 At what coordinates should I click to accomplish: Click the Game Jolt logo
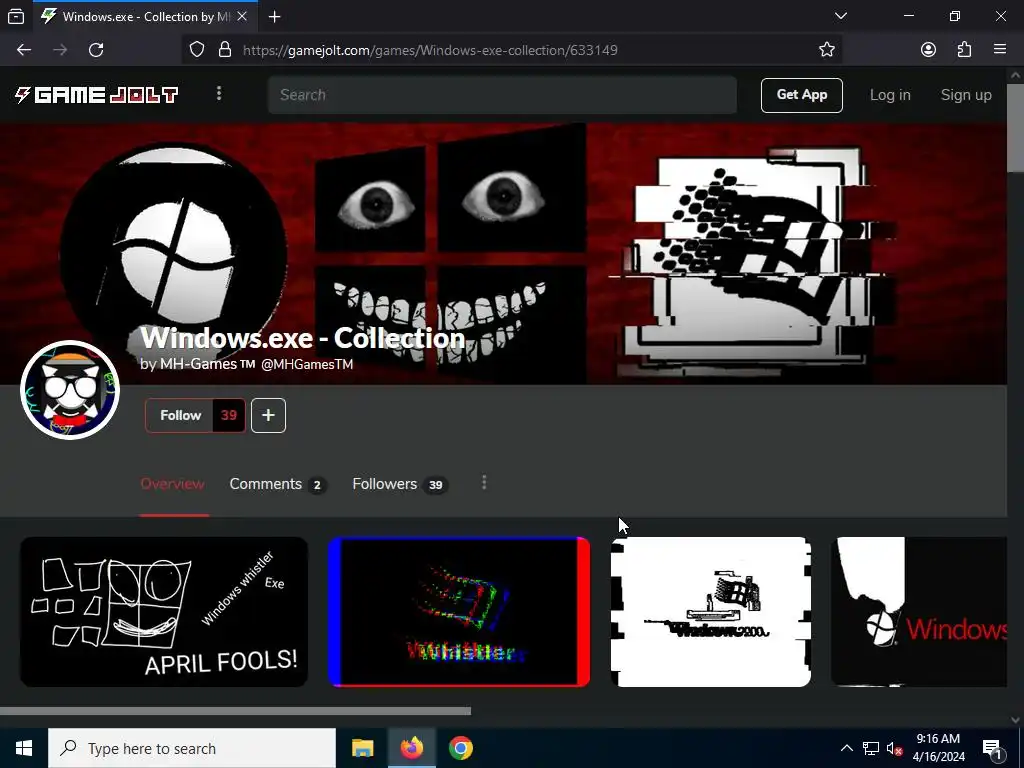click(x=97, y=95)
